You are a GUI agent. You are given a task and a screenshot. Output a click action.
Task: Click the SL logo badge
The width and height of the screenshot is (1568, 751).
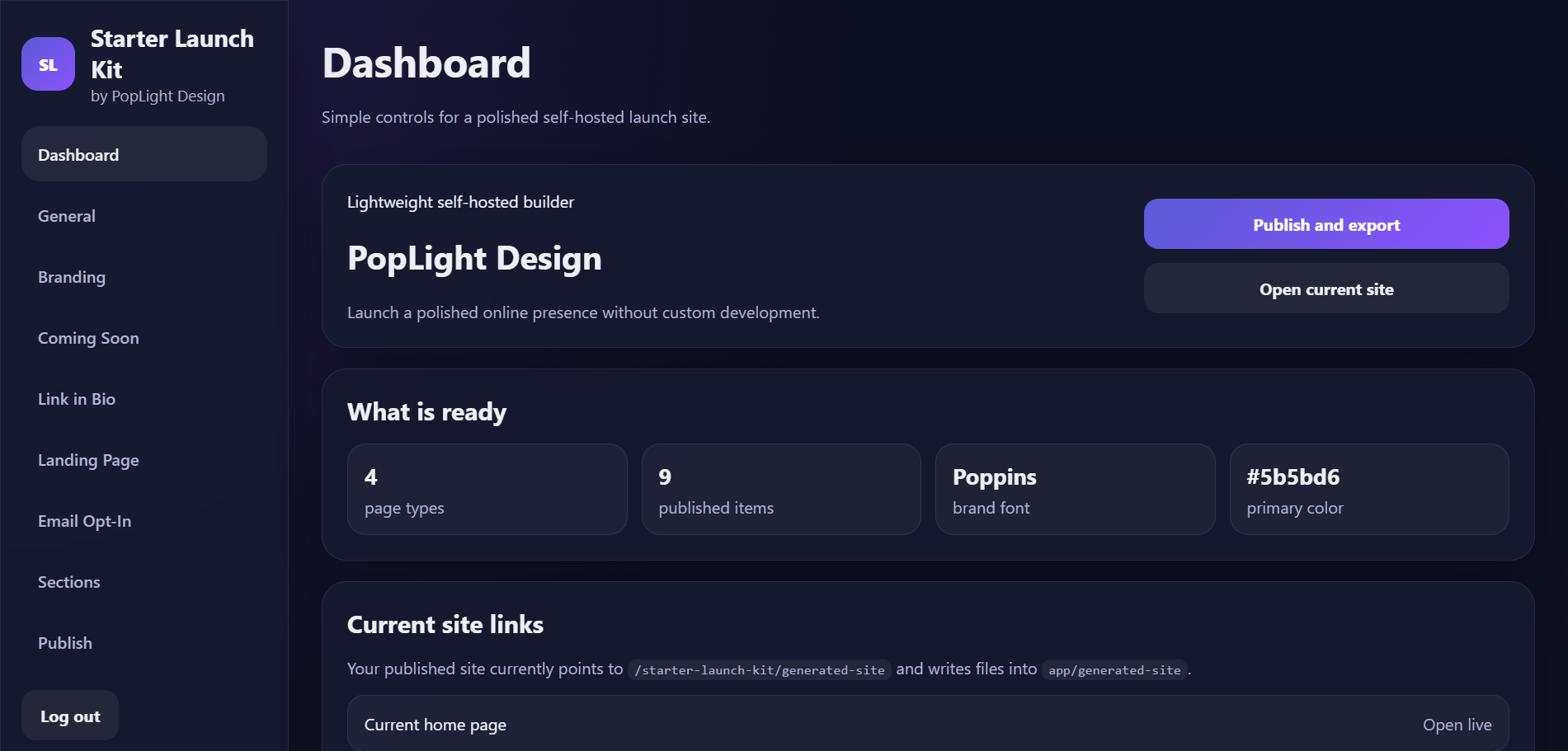click(48, 64)
